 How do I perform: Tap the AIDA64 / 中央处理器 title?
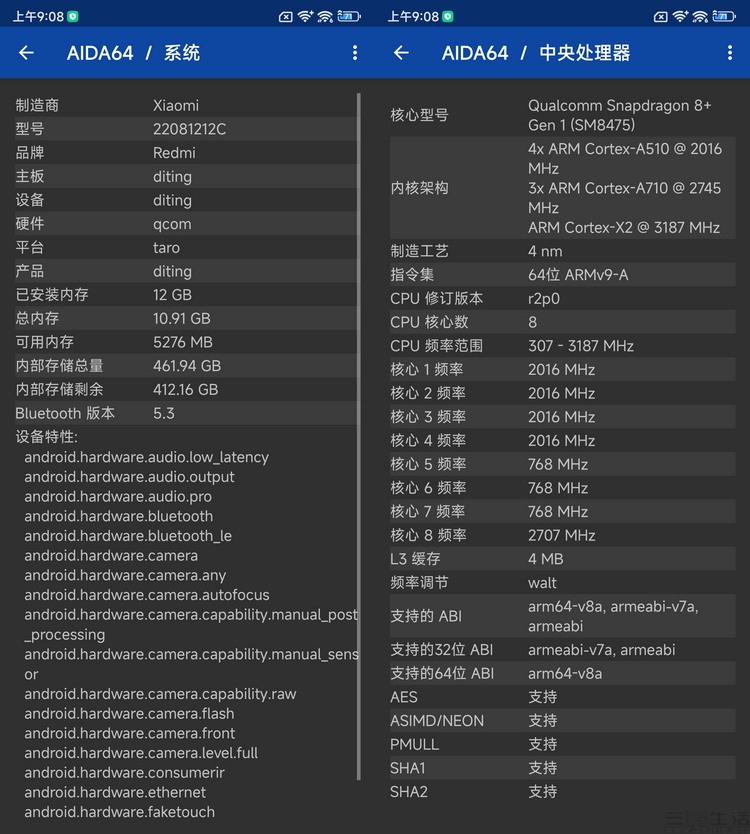pyautogui.click(x=536, y=53)
